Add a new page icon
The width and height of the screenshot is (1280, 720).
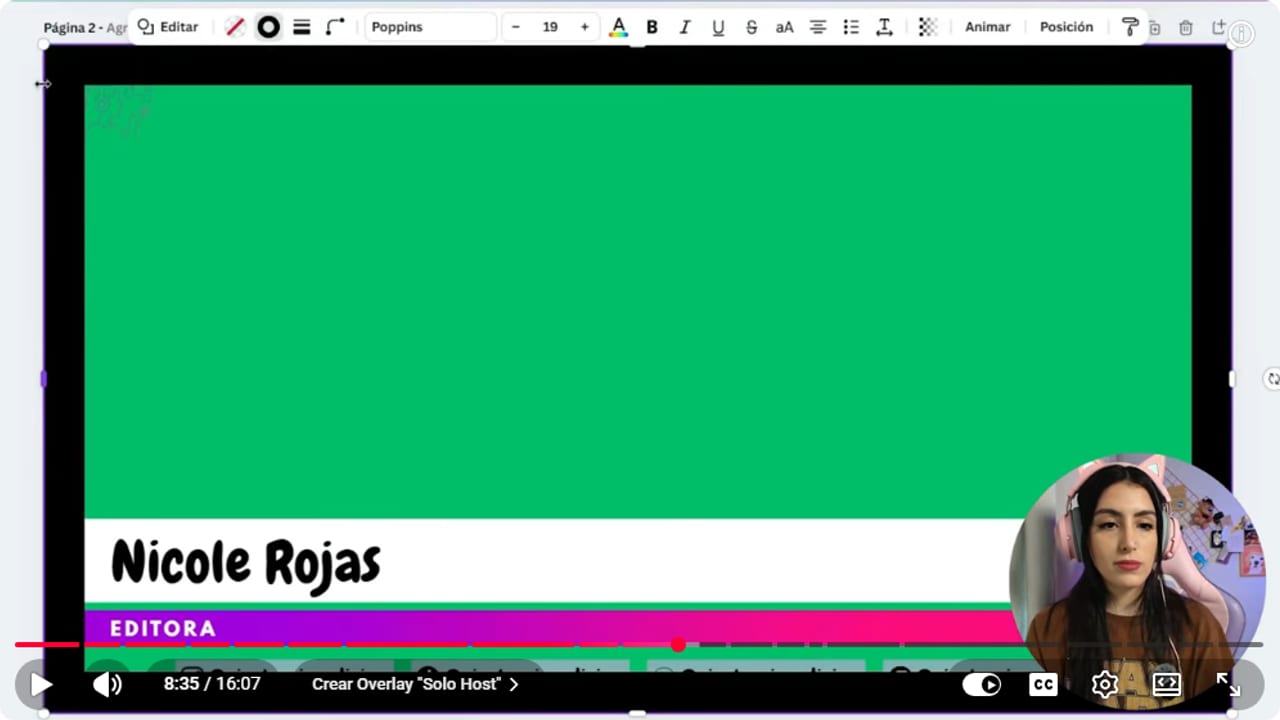pyautogui.click(x=1218, y=28)
